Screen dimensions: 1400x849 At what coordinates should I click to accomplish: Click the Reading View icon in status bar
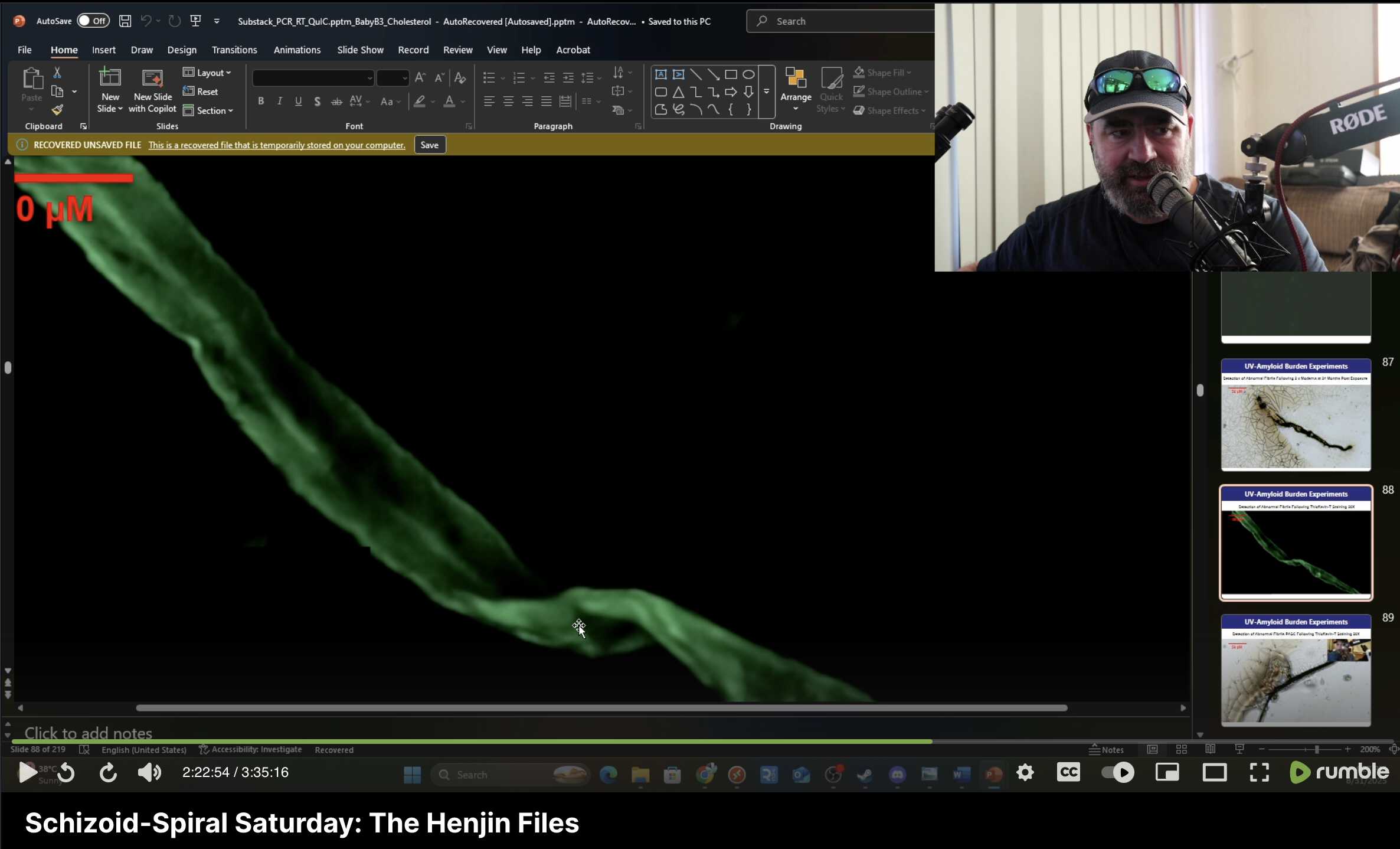pos(1211,749)
